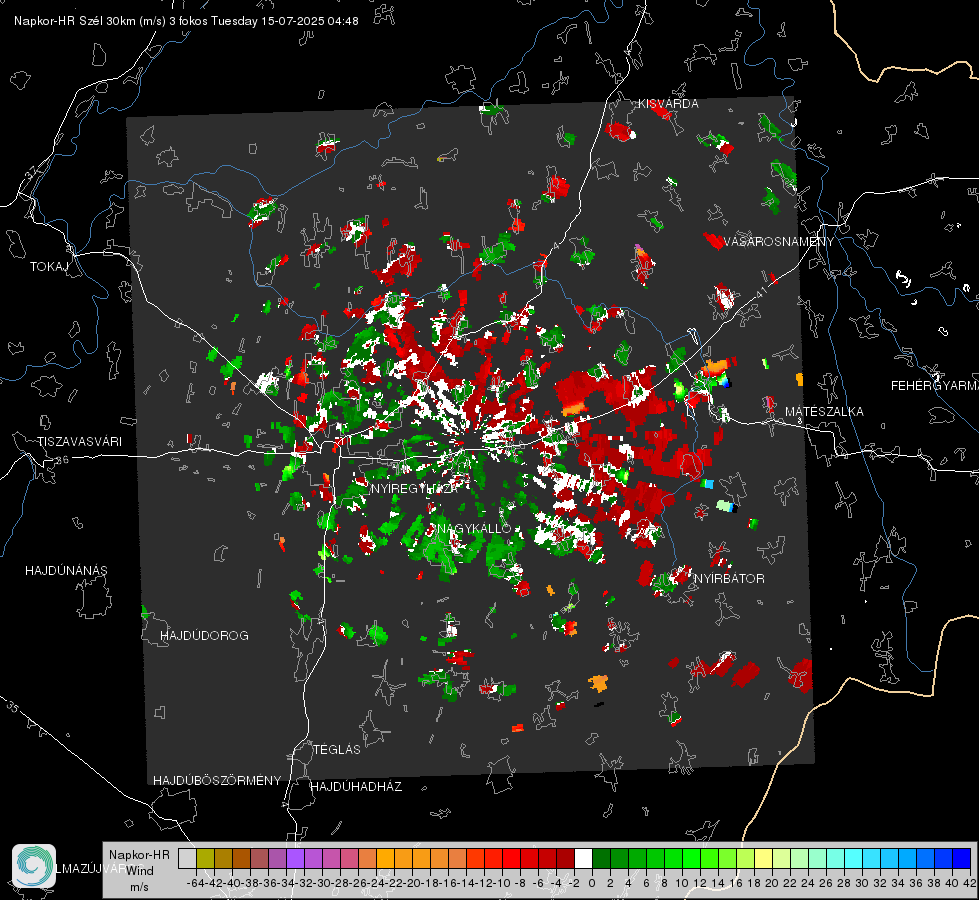Select the dark green swatch between 0 and 2

(601, 859)
